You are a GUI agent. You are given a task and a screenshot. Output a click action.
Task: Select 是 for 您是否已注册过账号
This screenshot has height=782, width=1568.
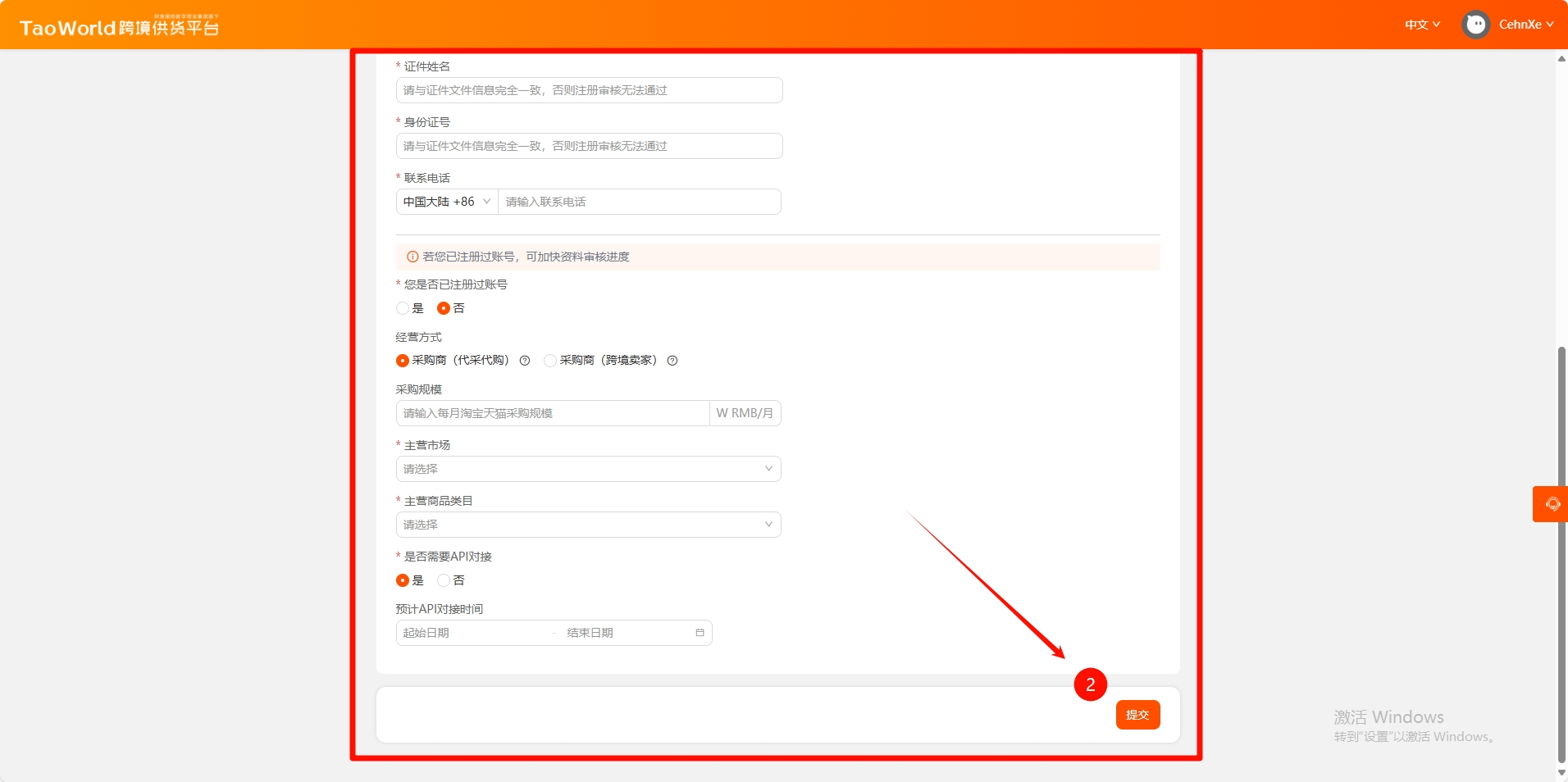pyautogui.click(x=403, y=308)
